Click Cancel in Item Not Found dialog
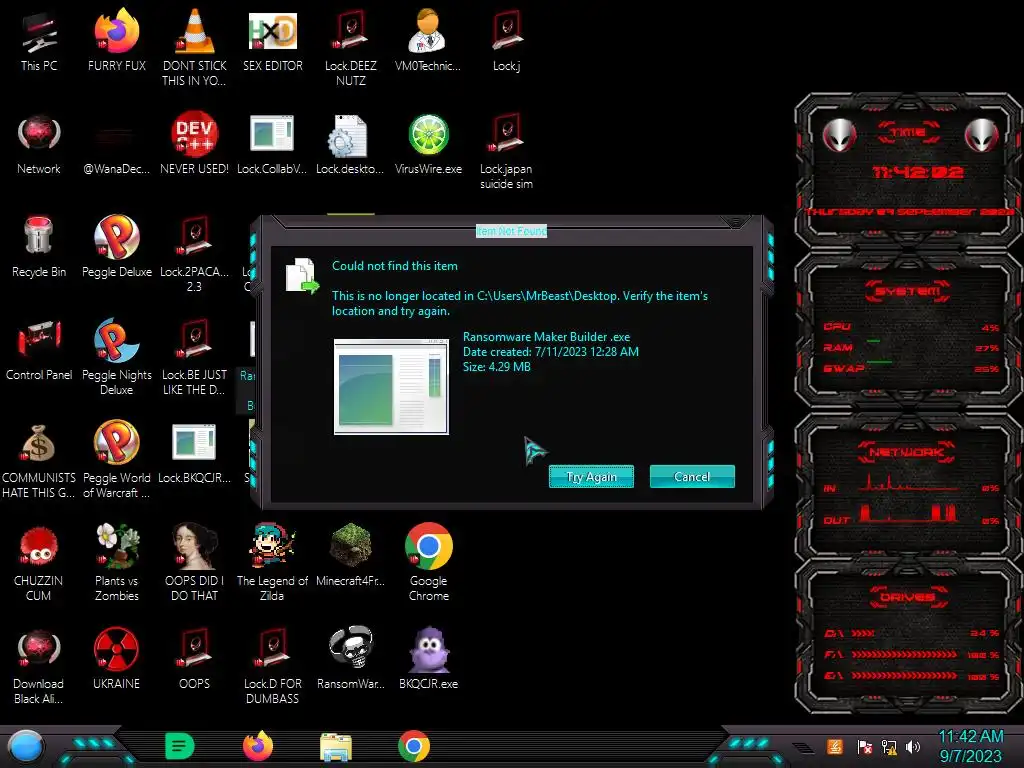The width and height of the screenshot is (1024, 768). click(692, 477)
